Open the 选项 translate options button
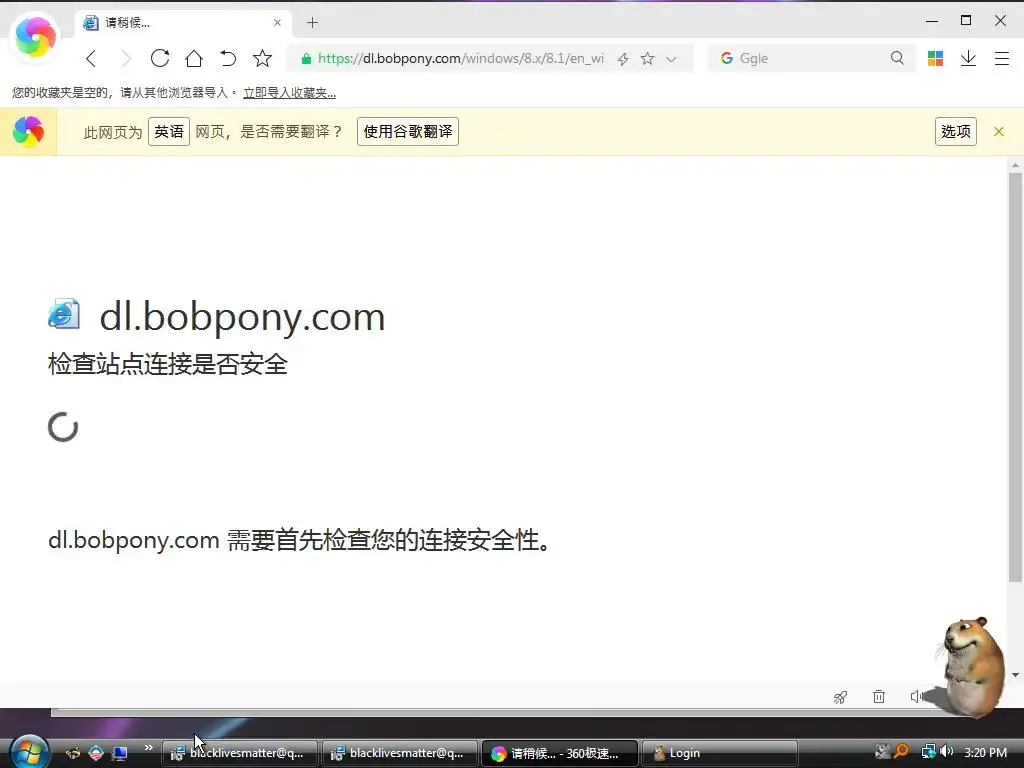Viewport: 1024px width, 768px height. 955,131
